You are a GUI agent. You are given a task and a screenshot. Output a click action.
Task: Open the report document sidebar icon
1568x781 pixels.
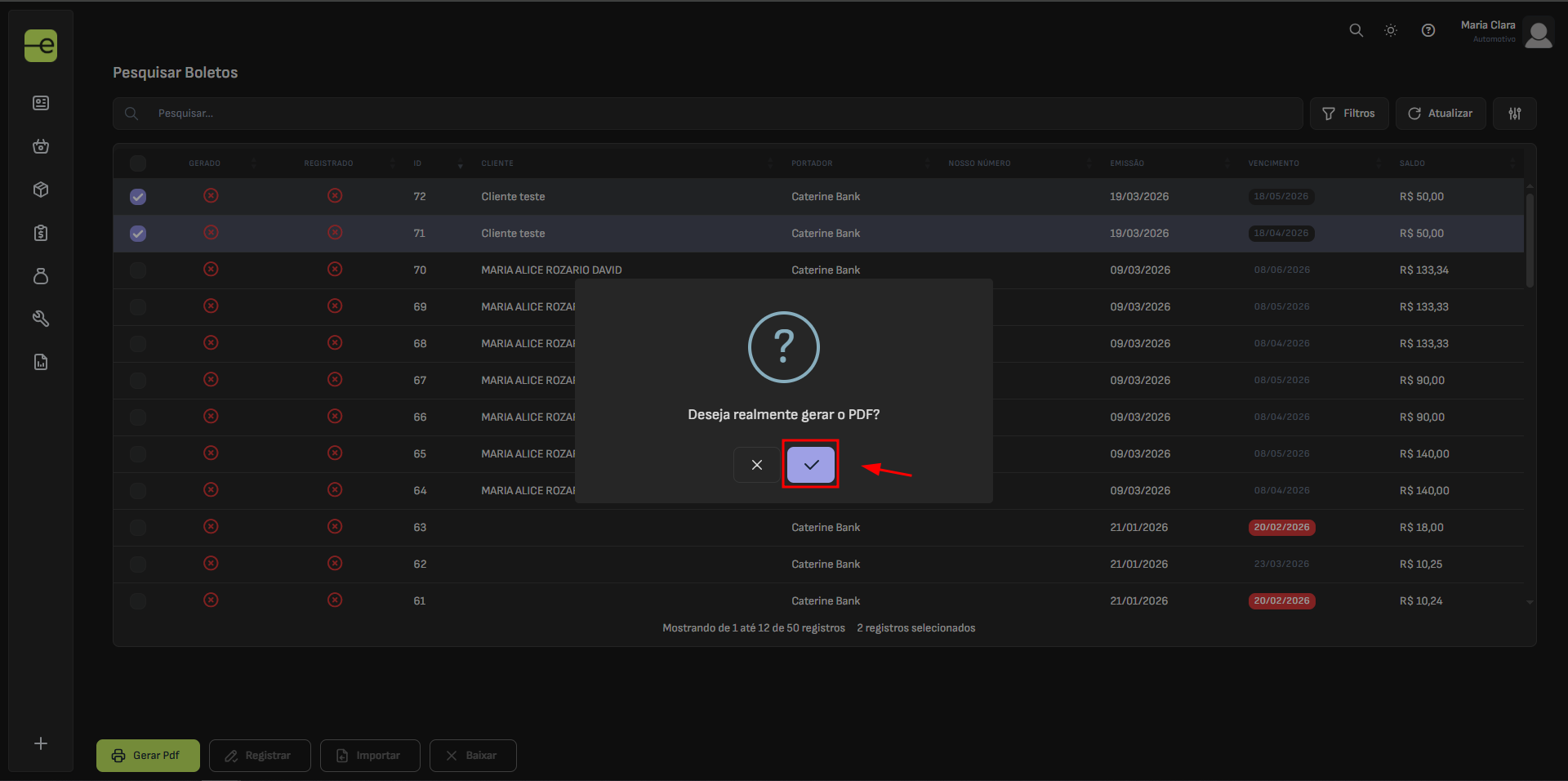point(41,362)
